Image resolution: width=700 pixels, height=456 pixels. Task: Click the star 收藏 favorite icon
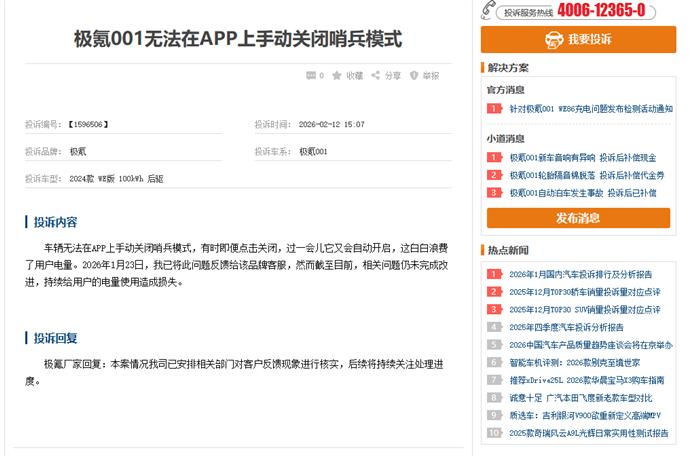[337, 75]
